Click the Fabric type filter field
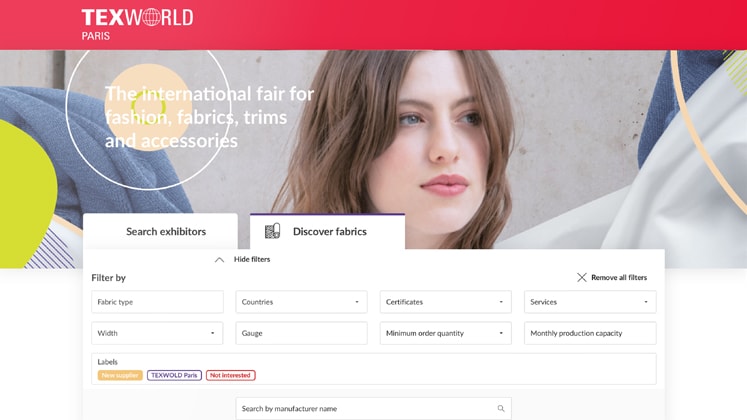747x420 pixels. [x=157, y=302]
